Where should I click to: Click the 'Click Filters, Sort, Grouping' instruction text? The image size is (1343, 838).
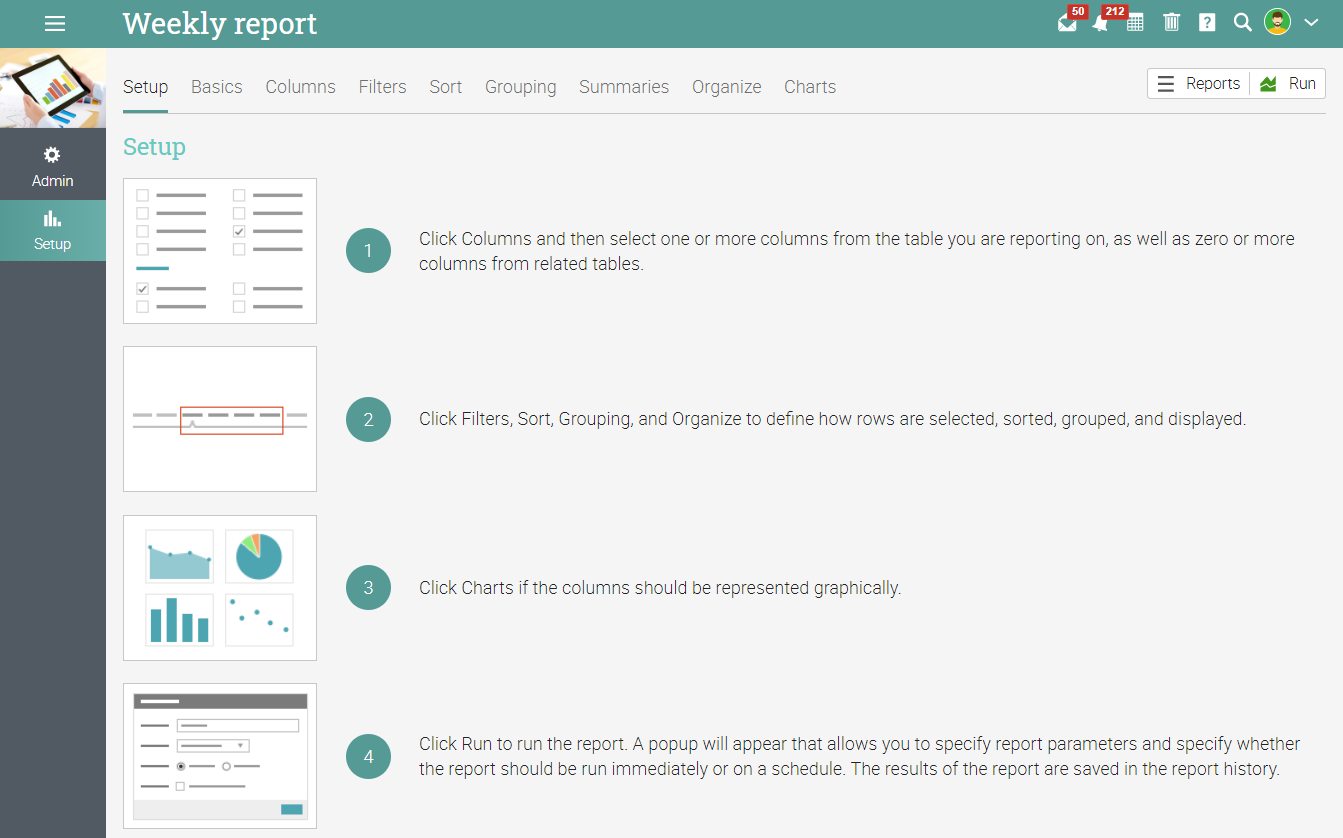click(832, 419)
